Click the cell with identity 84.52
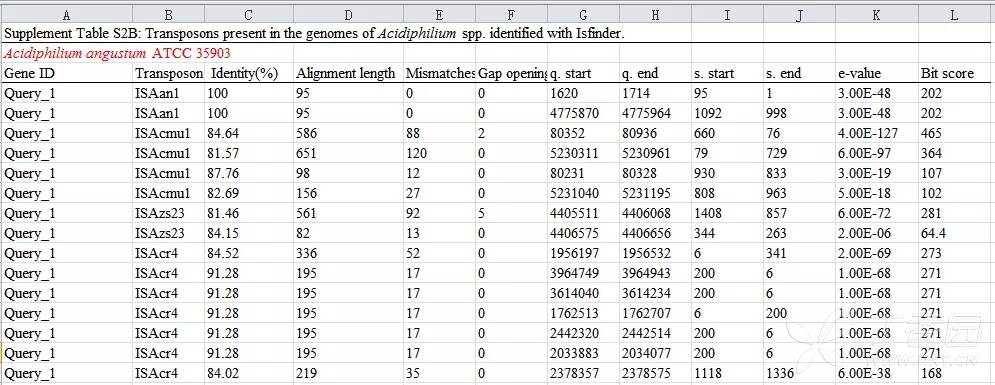The image size is (995, 385). (x=248, y=253)
